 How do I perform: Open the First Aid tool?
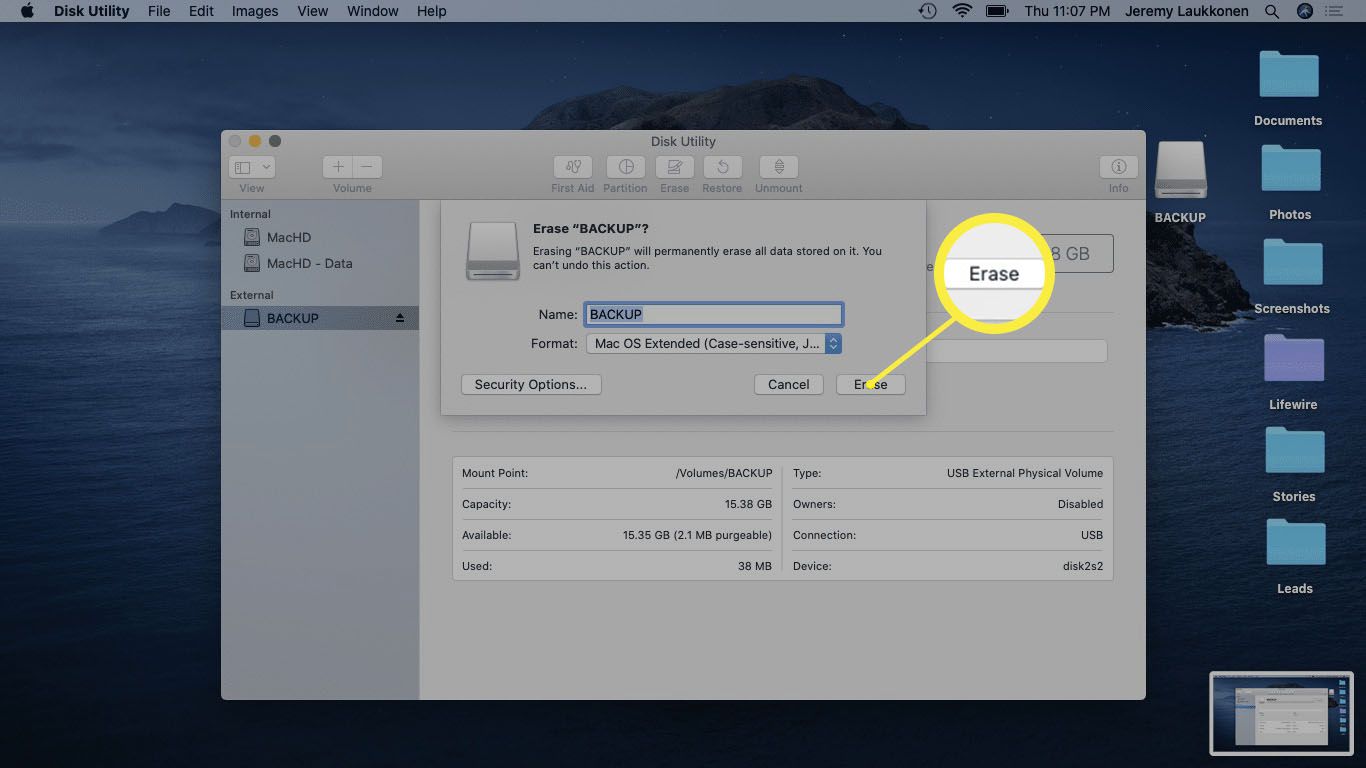[x=572, y=167]
